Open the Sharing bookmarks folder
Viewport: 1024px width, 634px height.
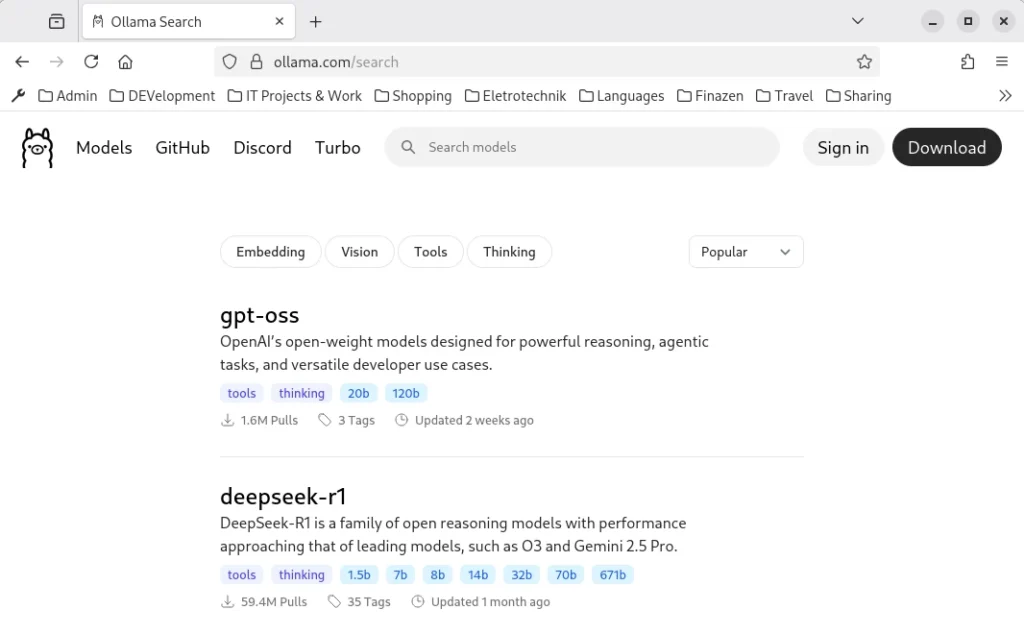point(858,95)
